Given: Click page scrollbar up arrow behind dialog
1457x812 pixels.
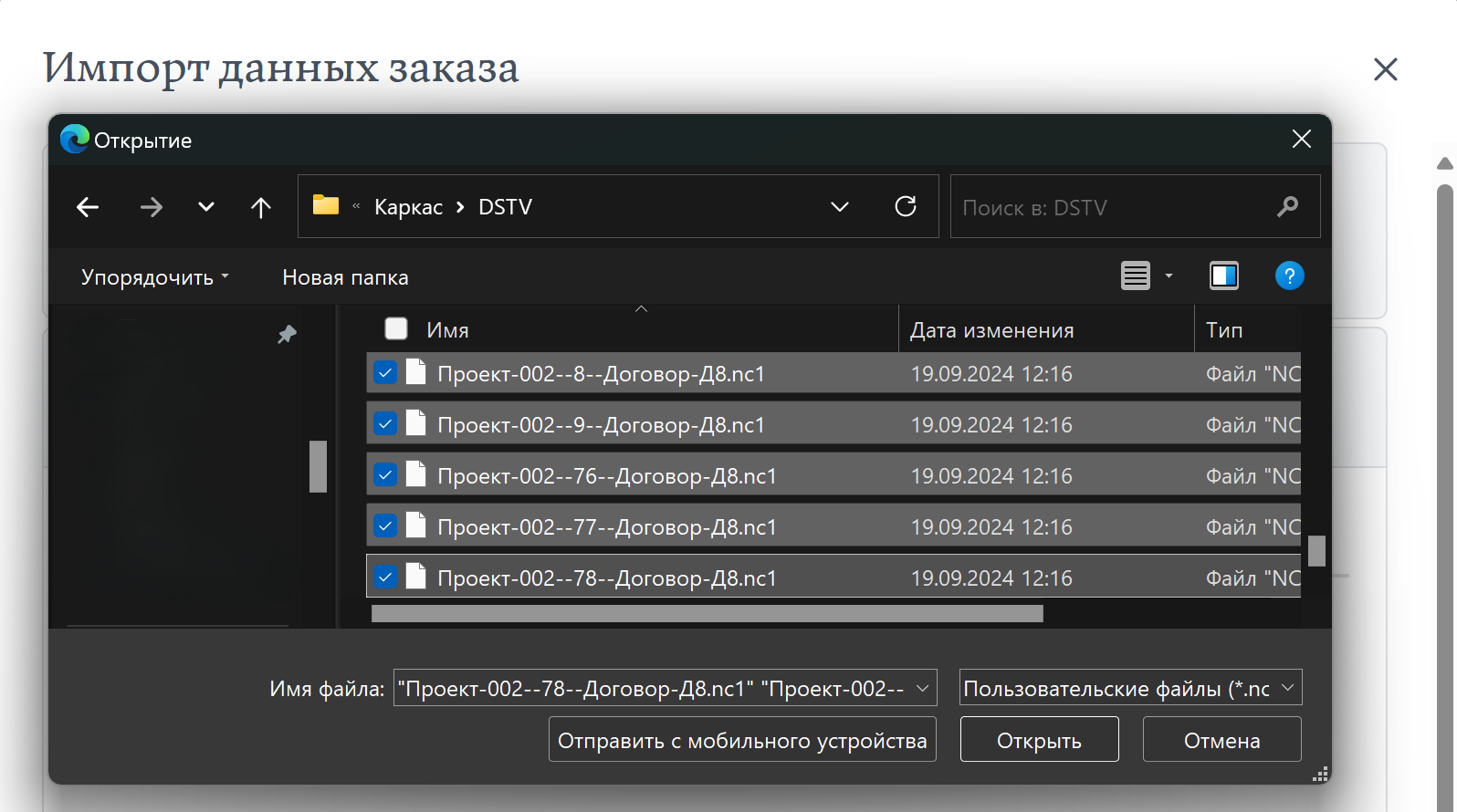Looking at the screenshot, I should coord(1445,164).
